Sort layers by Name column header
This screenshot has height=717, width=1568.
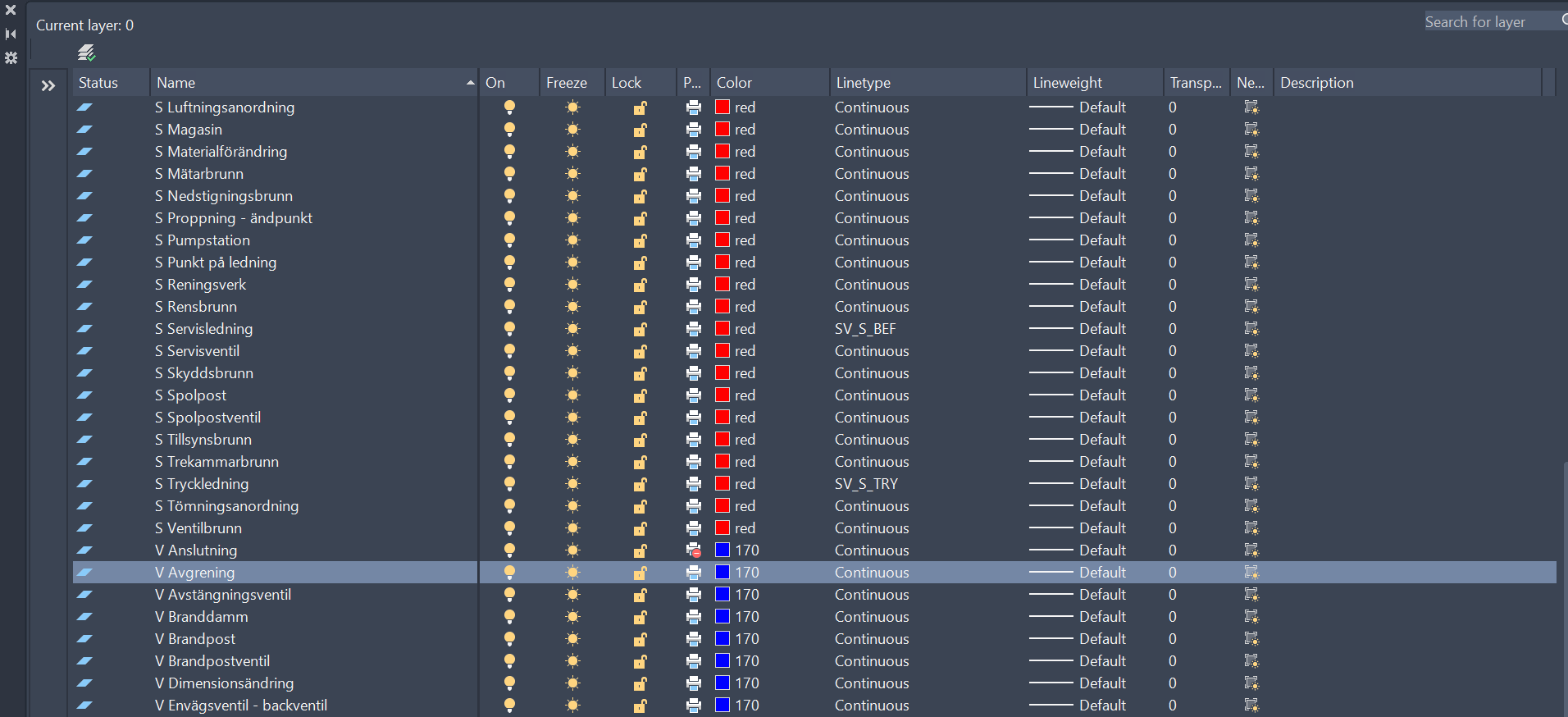312,83
